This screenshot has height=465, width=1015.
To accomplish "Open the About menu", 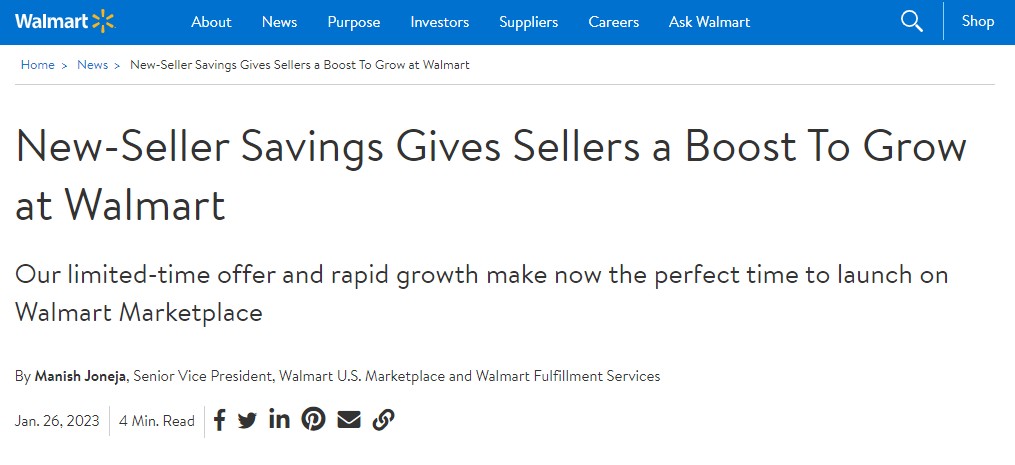I will pyautogui.click(x=211, y=22).
